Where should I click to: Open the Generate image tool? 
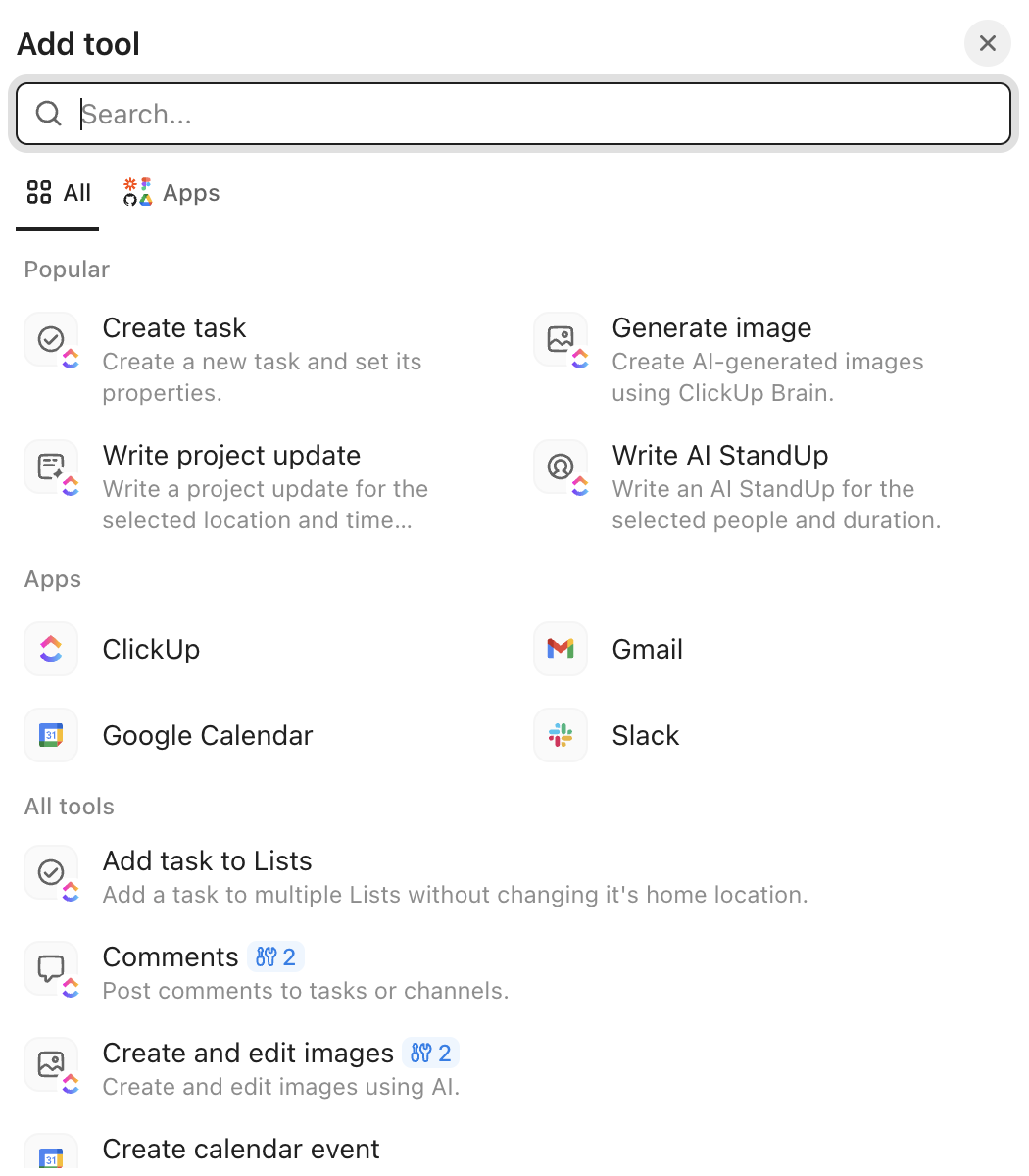[711, 327]
